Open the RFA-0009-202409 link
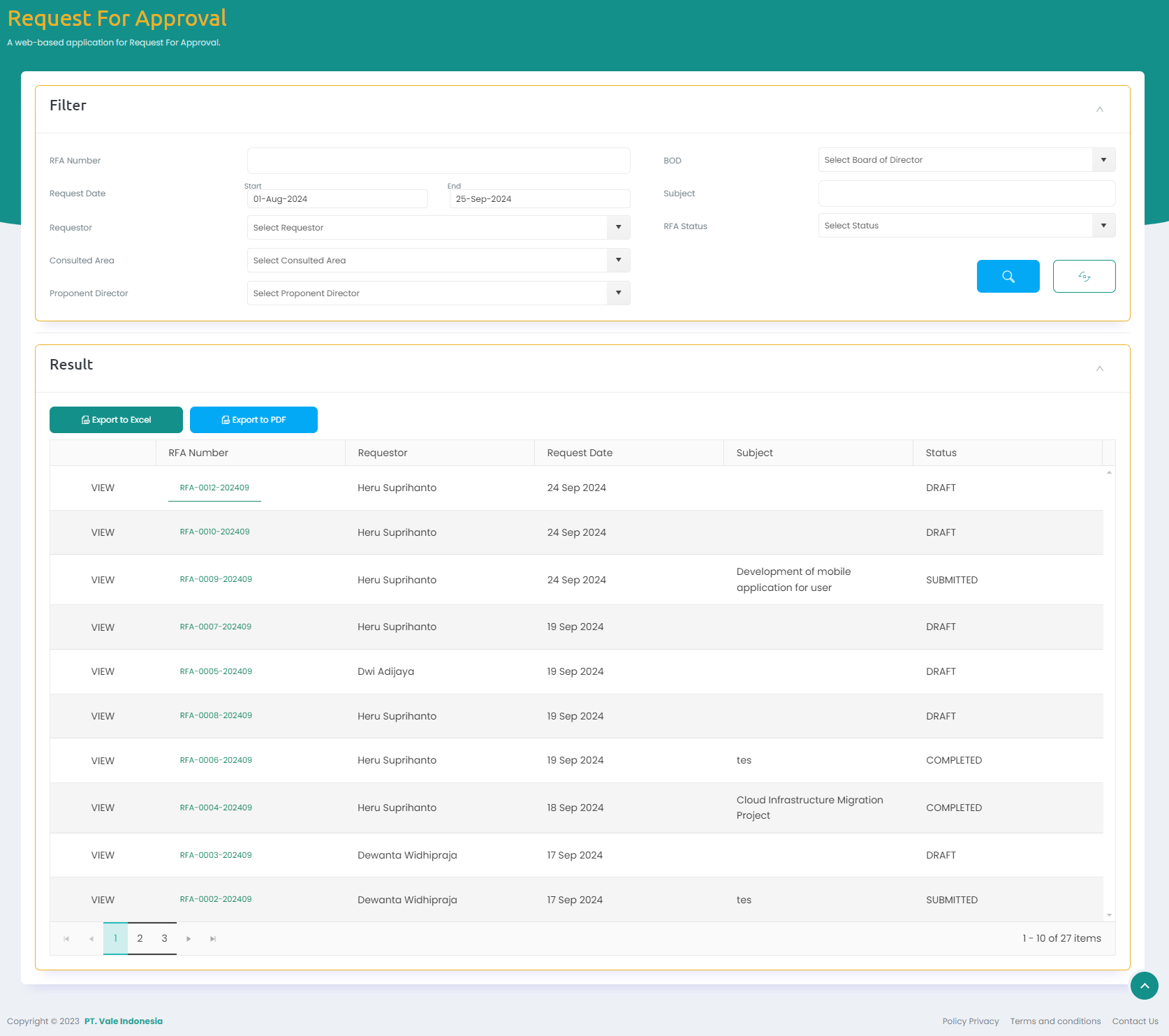1169x1036 pixels. click(216, 579)
